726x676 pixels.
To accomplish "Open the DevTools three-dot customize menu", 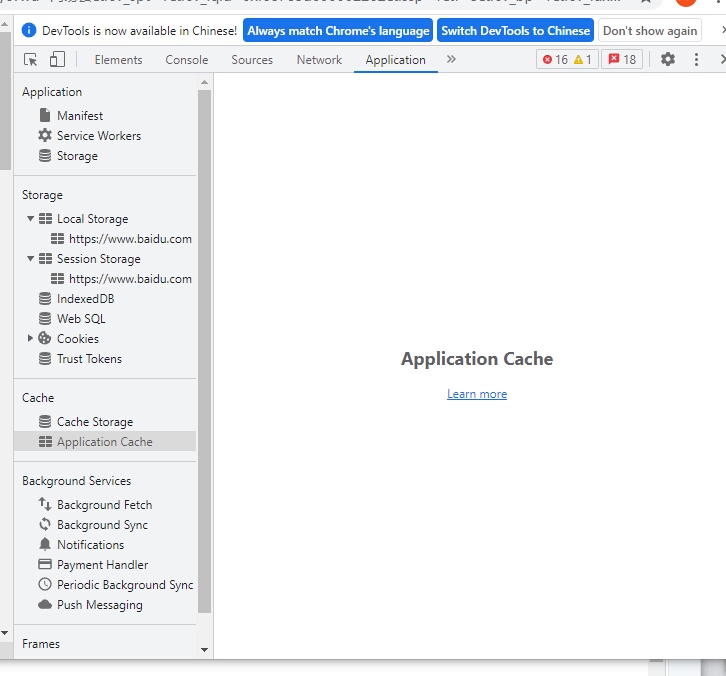I will click(696, 59).
